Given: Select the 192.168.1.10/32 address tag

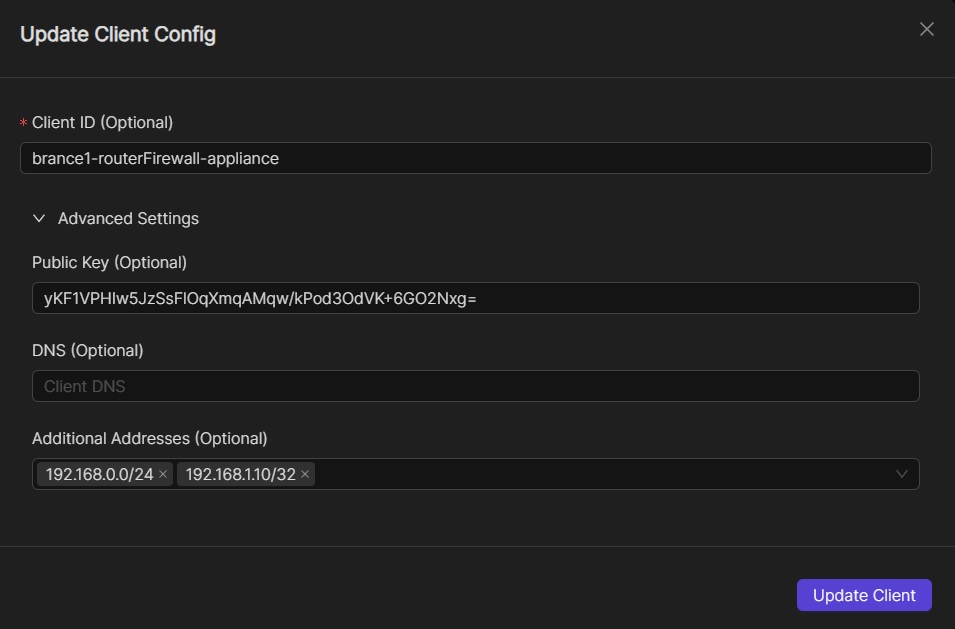Looking at the screenshot, I should [x=240, y=474].
